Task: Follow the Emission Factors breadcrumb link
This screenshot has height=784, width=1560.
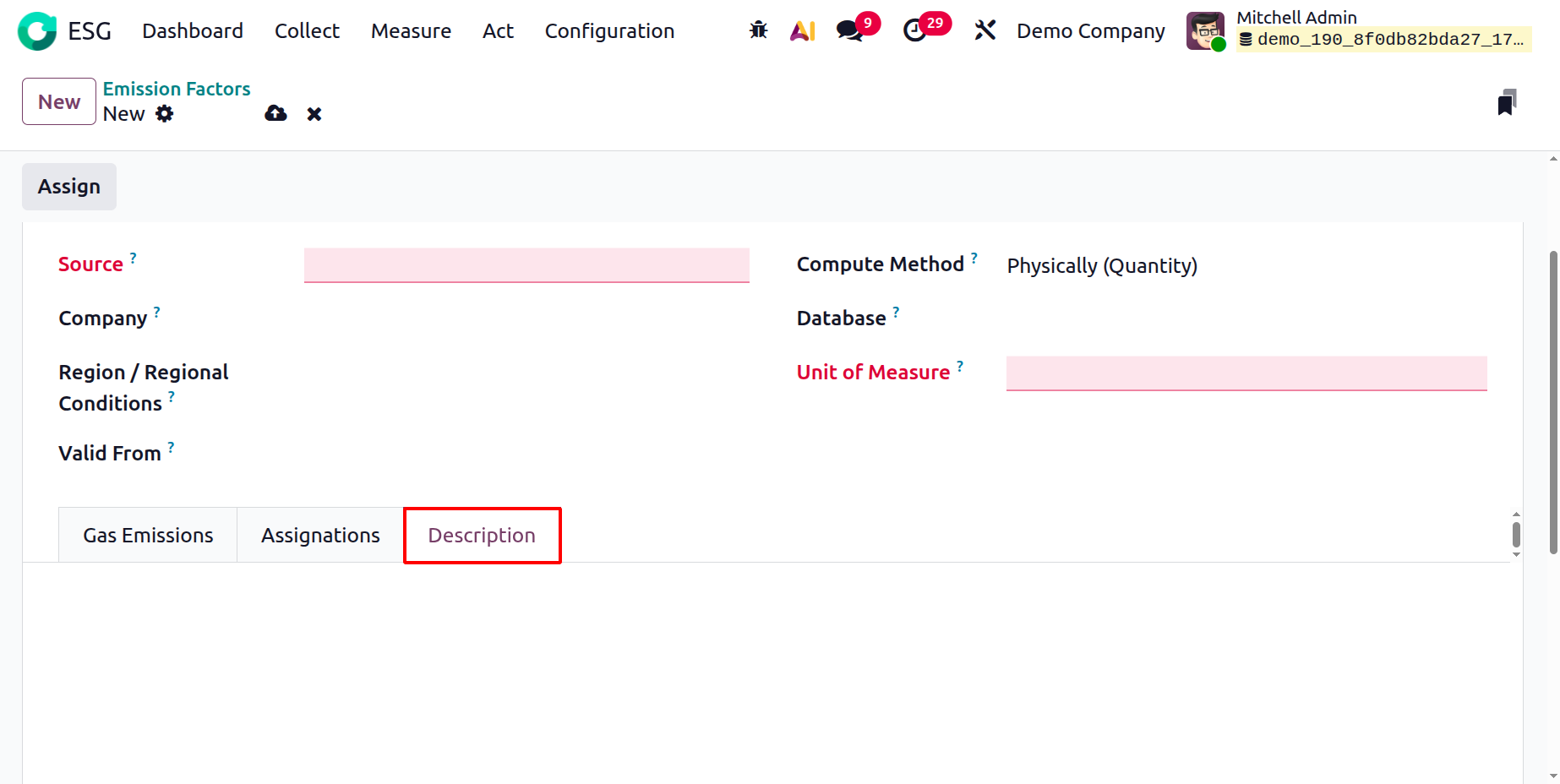Action: (177, 89)
